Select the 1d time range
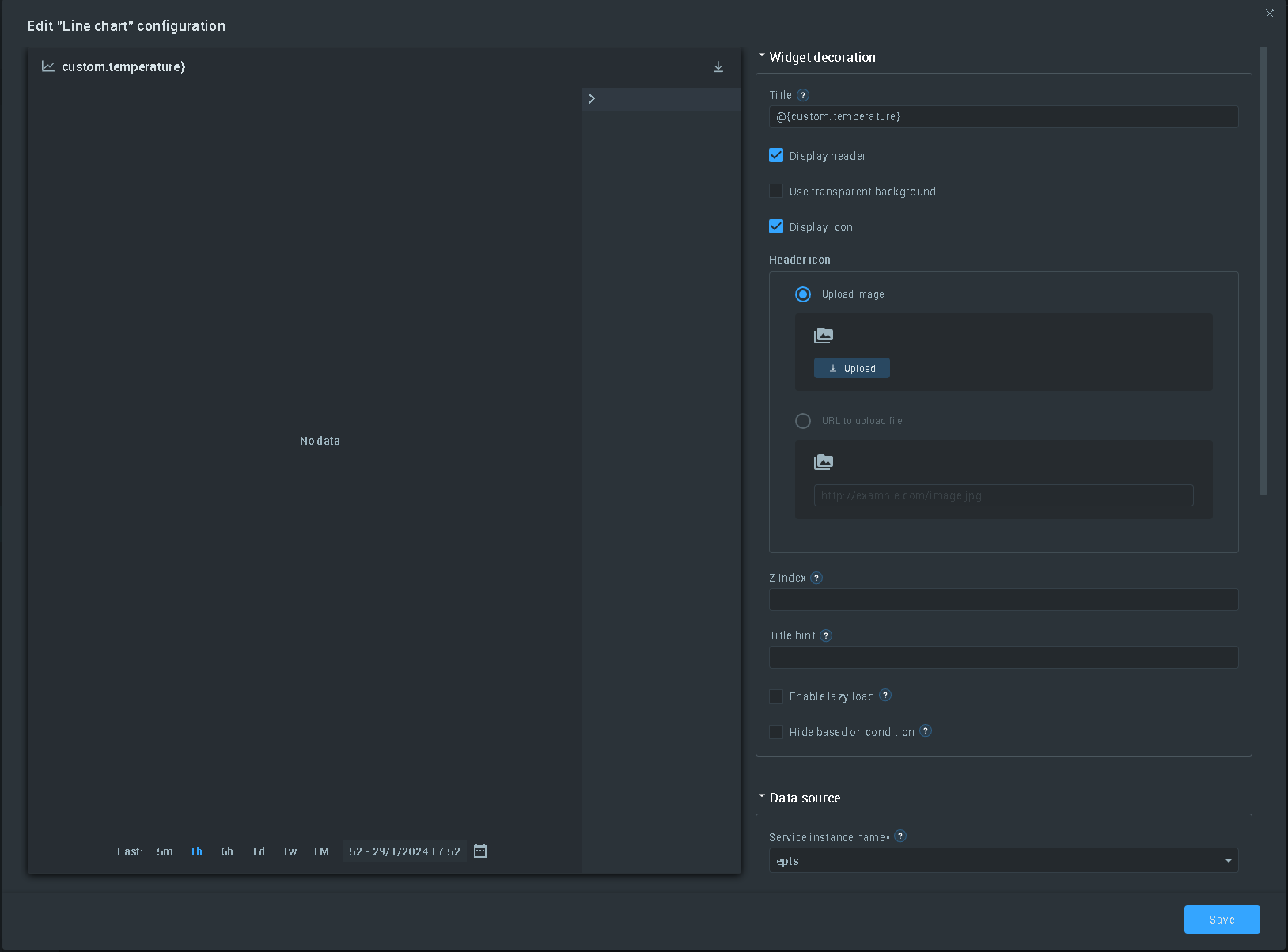Screen dimensions: 1288x952 259,851
